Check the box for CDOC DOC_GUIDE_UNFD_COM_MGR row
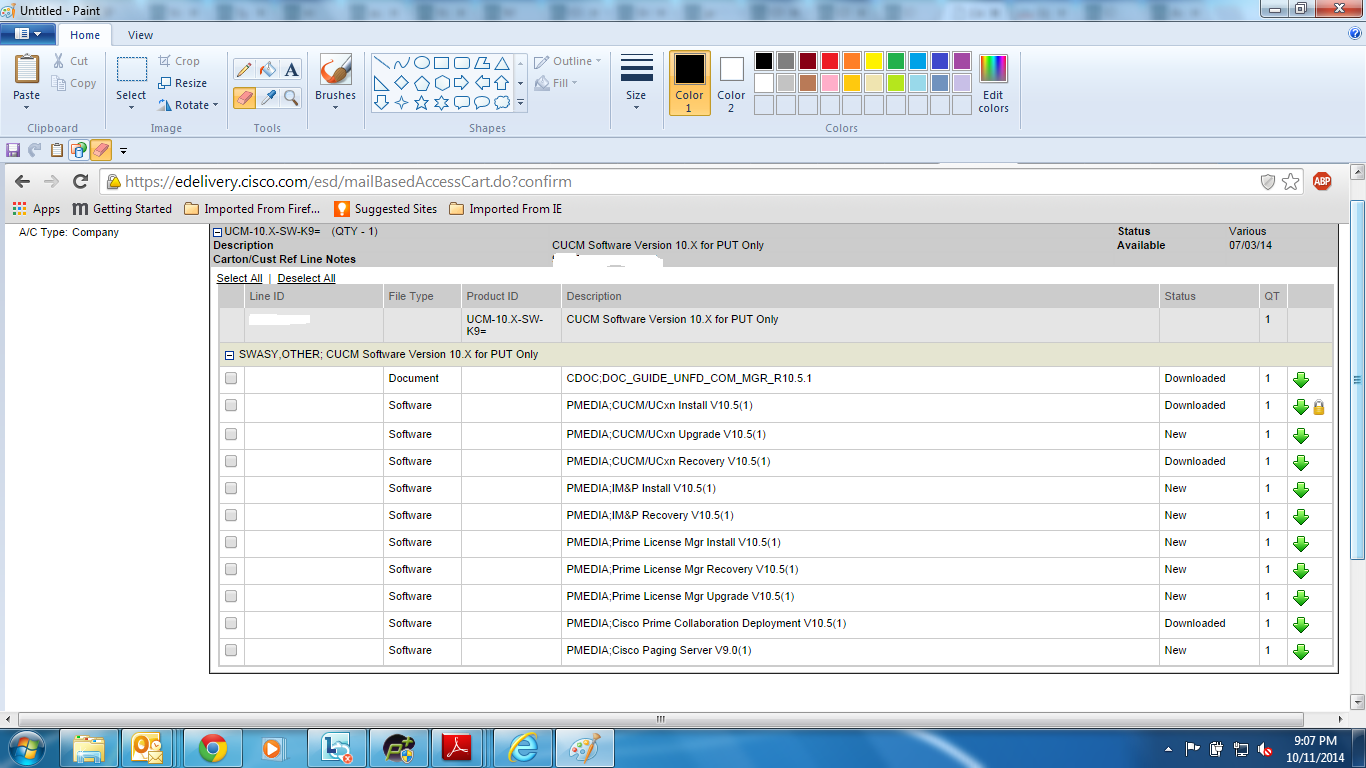Screen dimensions: 1366x768 click(x=231, y=378)
